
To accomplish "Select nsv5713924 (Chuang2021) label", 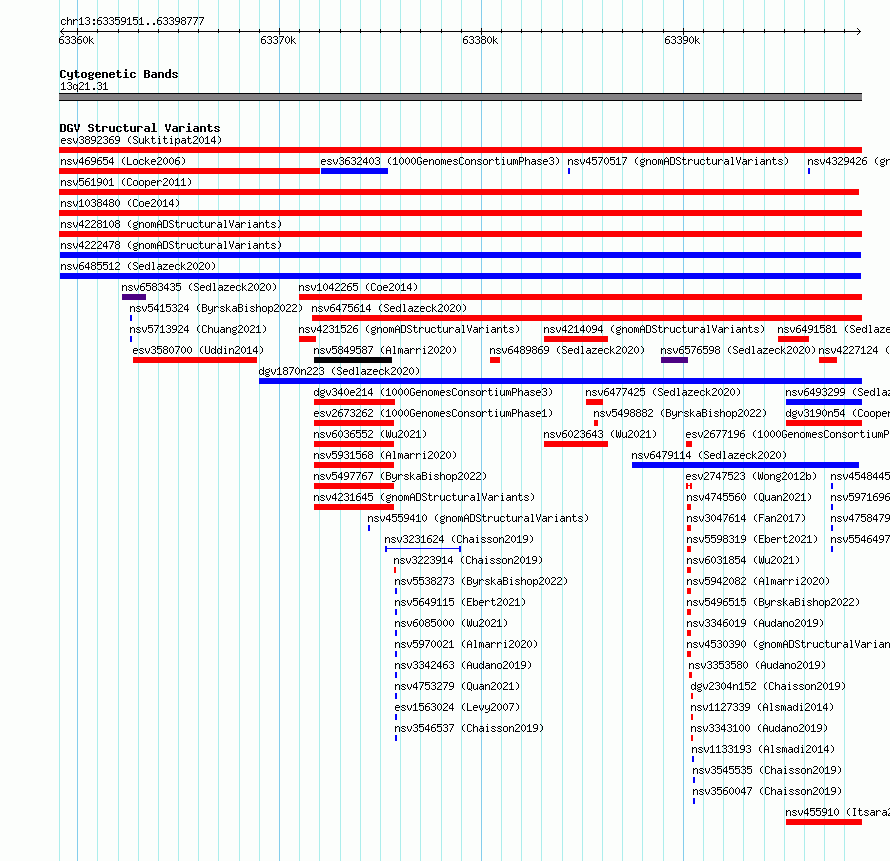I will 198,329.
